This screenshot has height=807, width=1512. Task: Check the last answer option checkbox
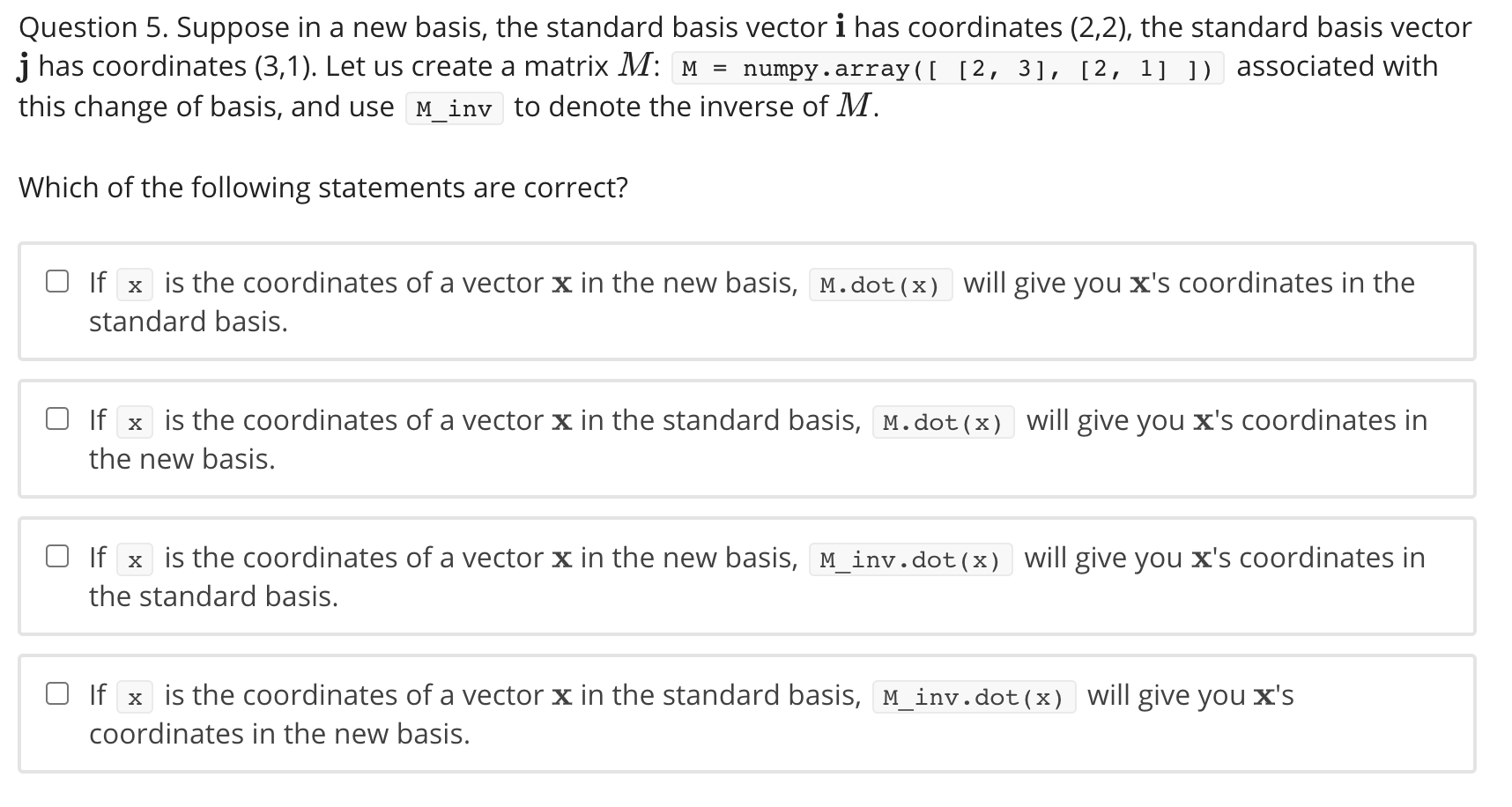(57, 693)
